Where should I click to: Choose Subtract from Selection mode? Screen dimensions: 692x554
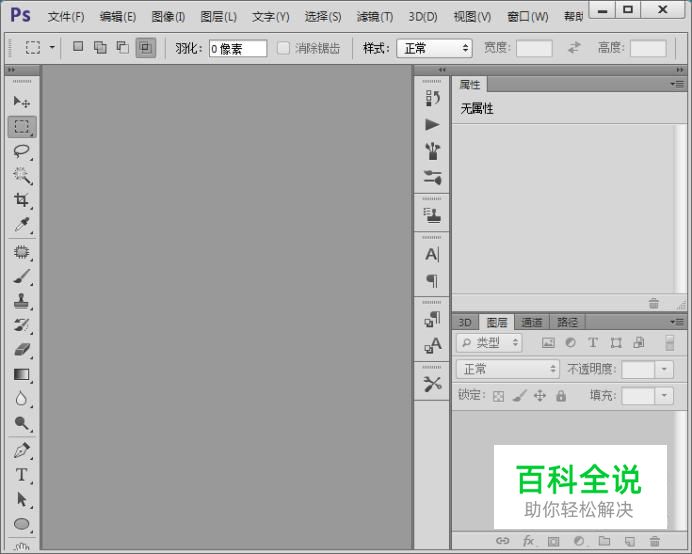point(122,47)
